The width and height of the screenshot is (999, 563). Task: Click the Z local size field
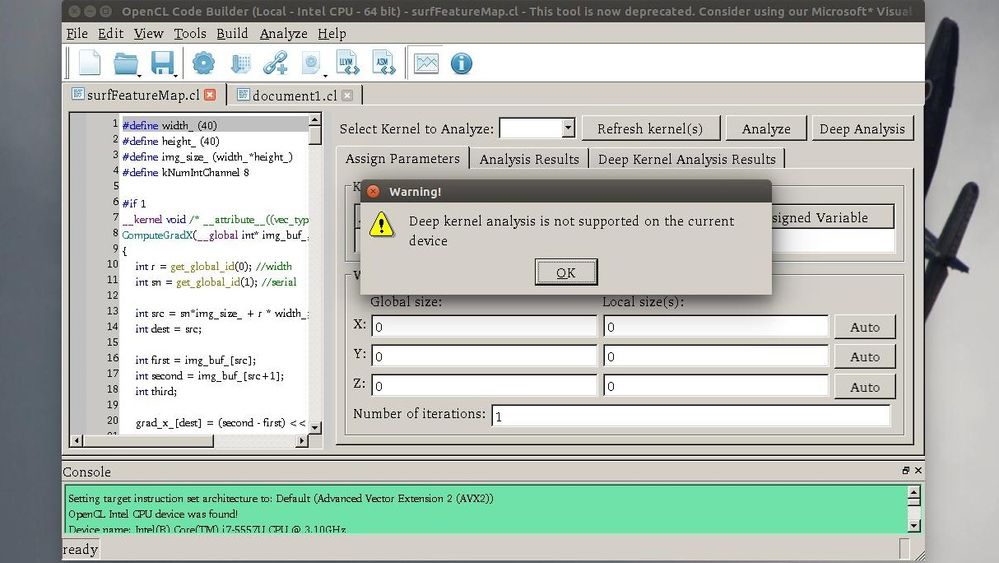pyautogui.click(x=715, y=386)
